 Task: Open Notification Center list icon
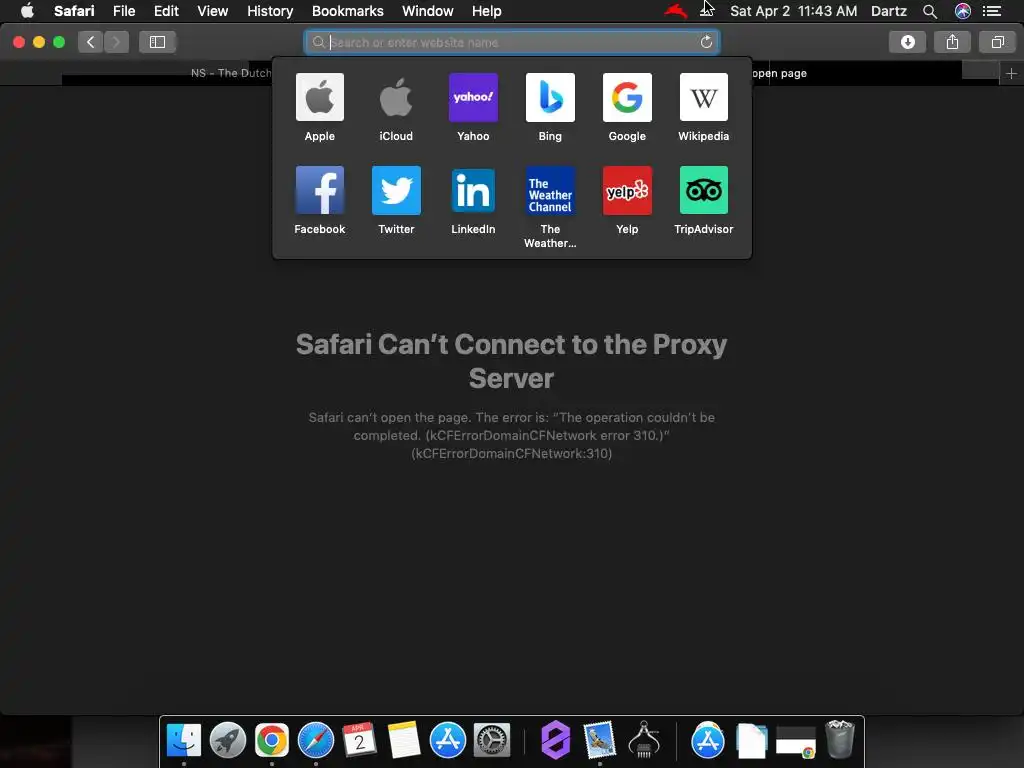click(991, 11)
